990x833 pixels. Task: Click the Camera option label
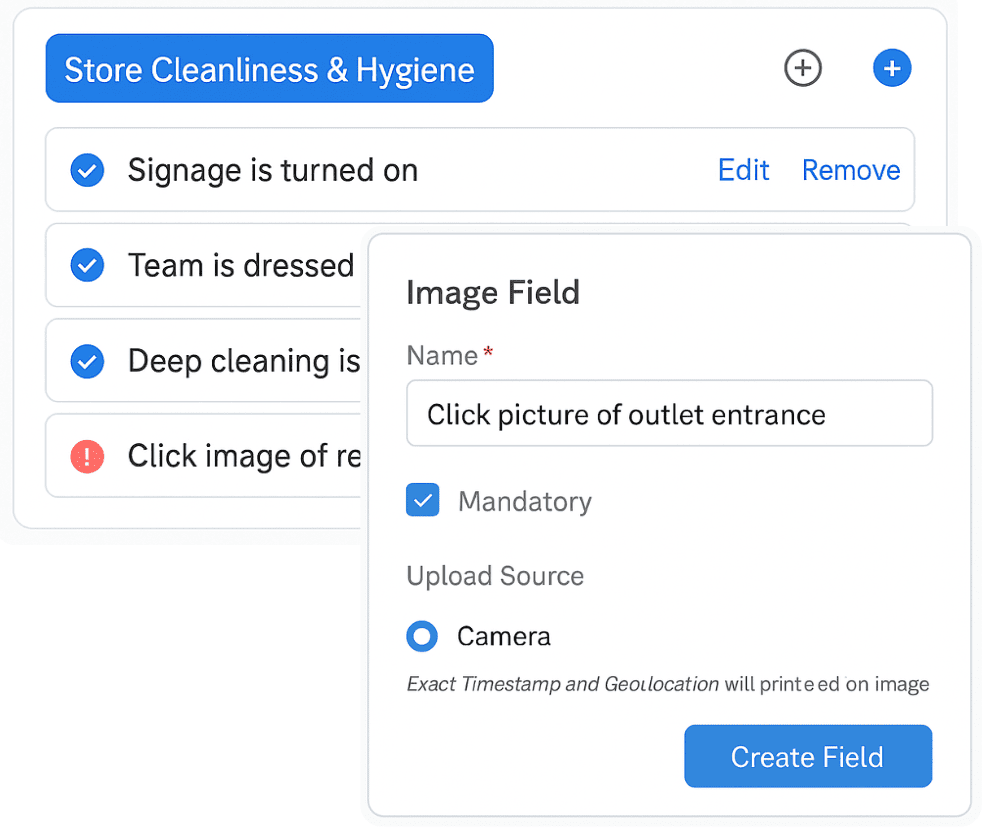(503, 636)
